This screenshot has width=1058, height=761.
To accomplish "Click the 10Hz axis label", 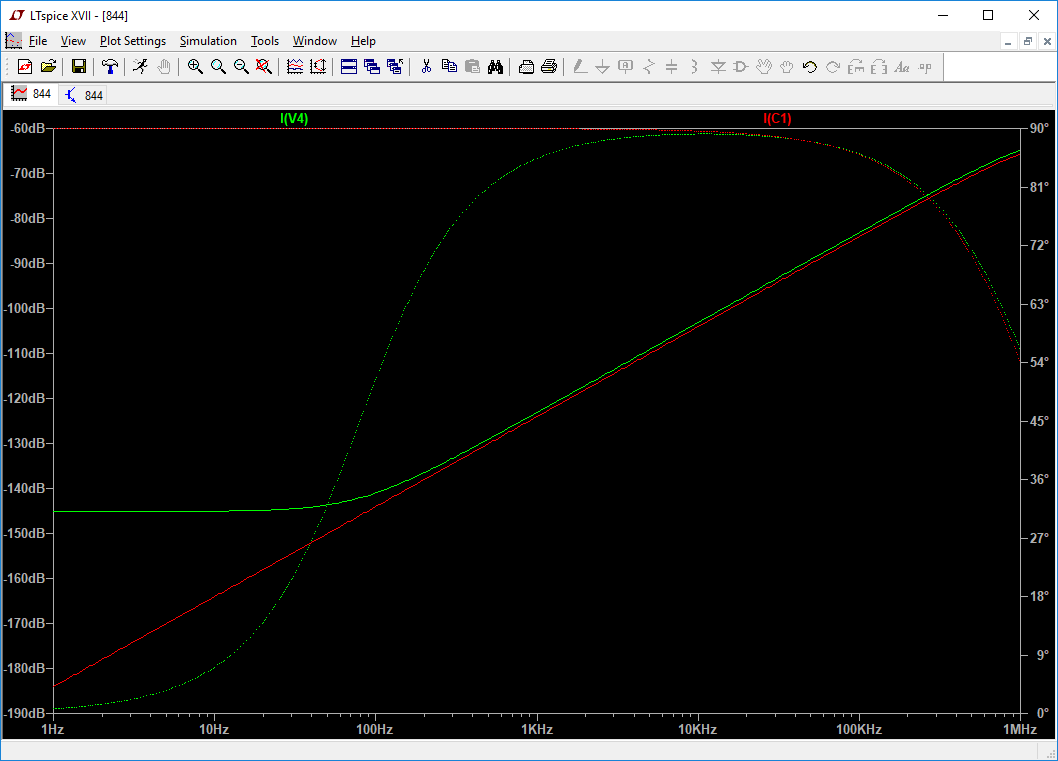I will (x=214, y=729).
